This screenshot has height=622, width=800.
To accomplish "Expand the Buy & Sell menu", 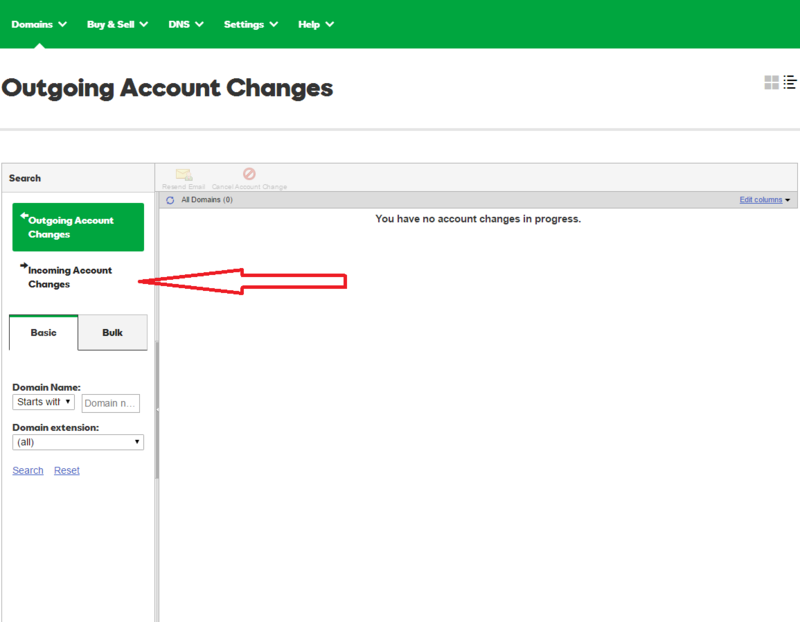I will click(x=117, y=24).
